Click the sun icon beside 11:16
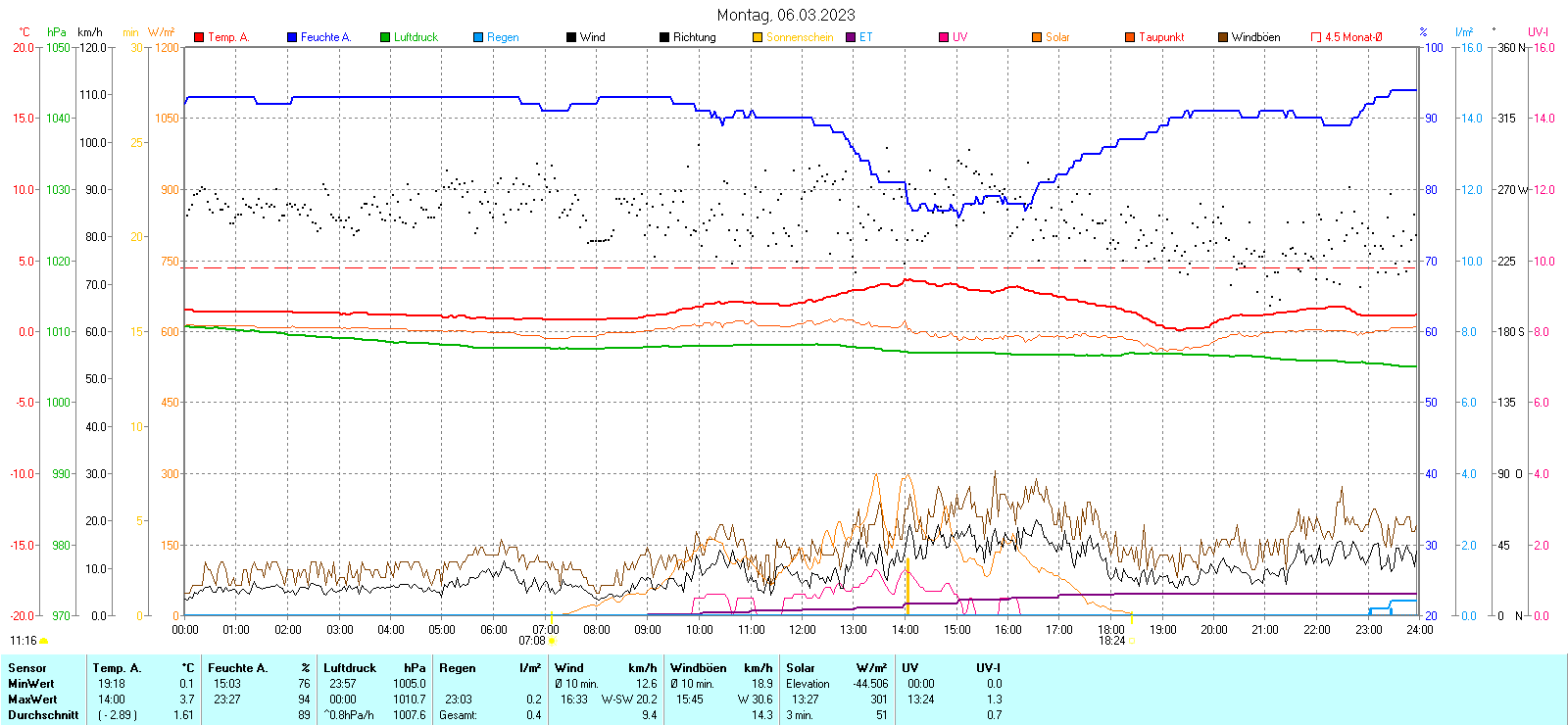The width and height of the screenshot is (1568, 725). pyautogui.click(x=43, y=641)
